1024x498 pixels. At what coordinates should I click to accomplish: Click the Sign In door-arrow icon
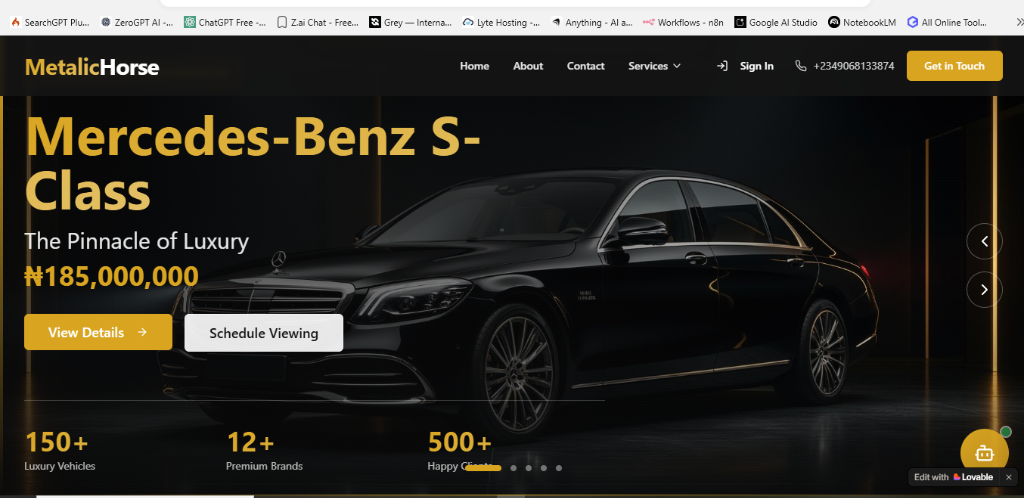722,66
